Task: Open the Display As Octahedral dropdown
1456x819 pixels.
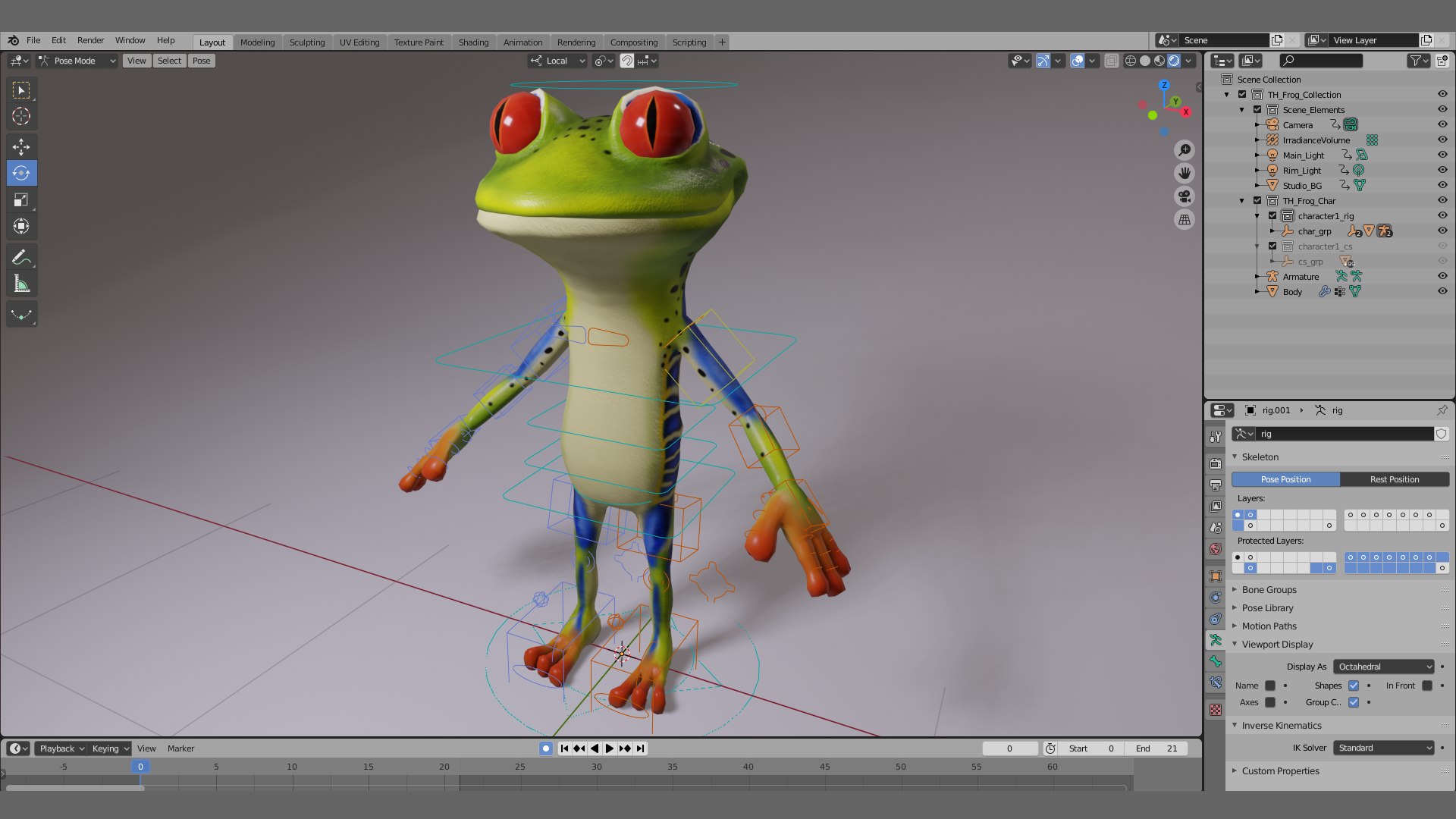Action: click(x=1384, y=667)
